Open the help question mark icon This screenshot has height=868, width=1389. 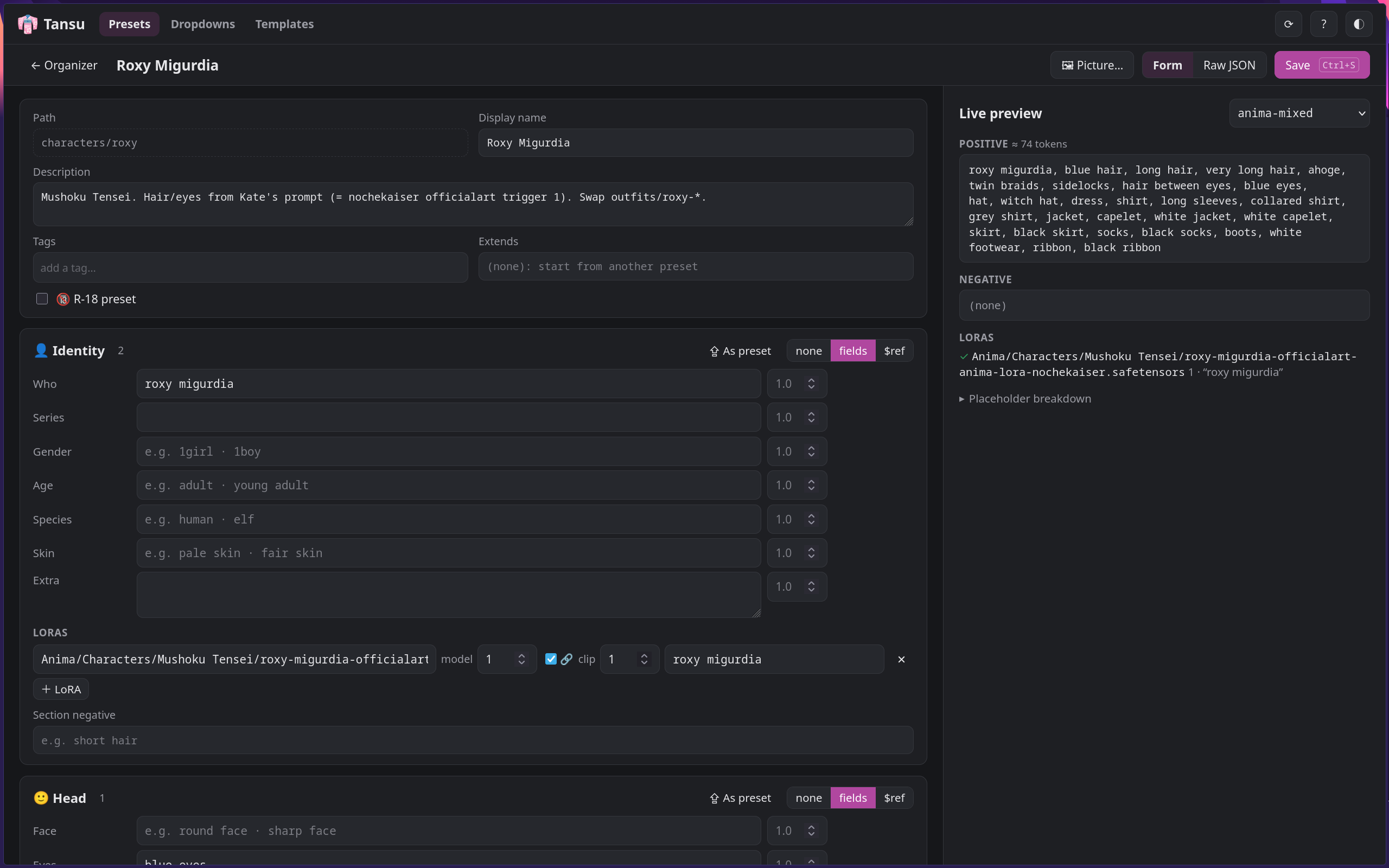(1323, 24)
